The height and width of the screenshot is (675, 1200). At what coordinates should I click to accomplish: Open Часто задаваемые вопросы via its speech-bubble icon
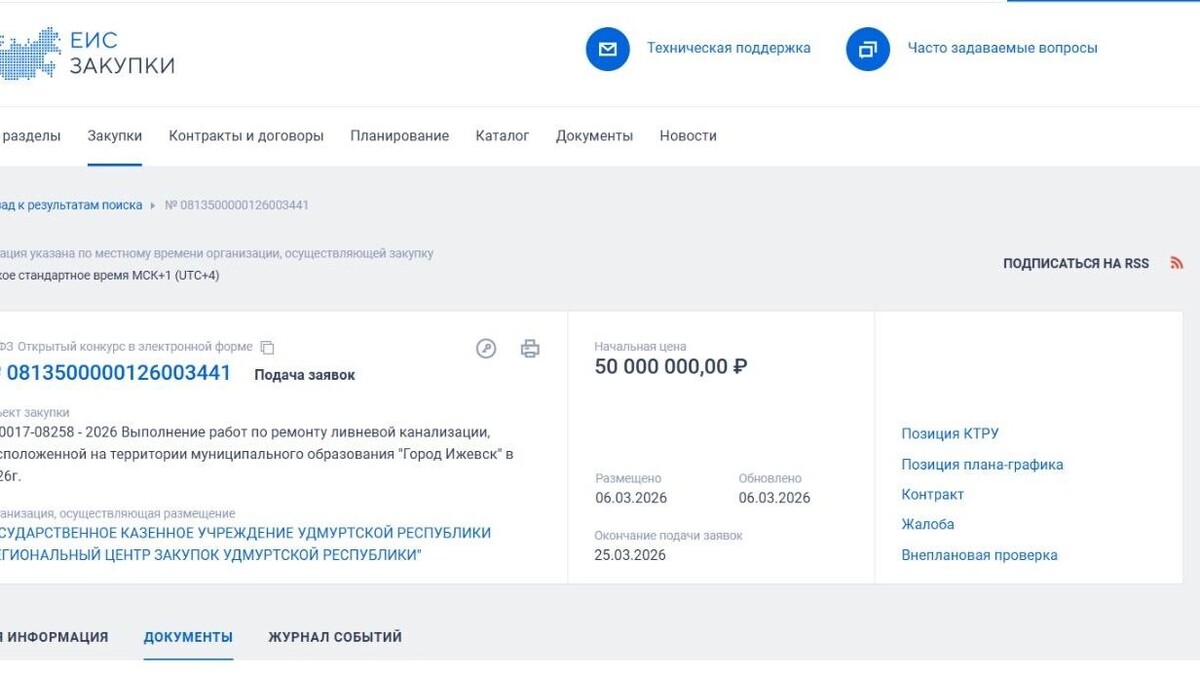click(867, 48)
